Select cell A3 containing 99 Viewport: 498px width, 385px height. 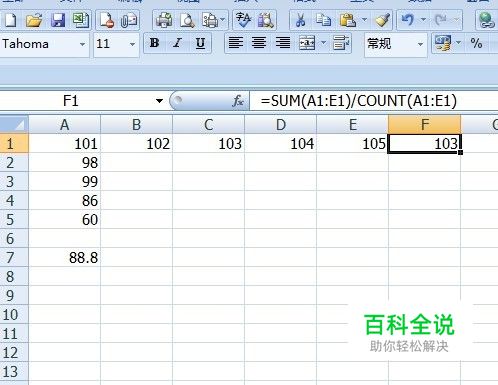(x=65, y=182)
